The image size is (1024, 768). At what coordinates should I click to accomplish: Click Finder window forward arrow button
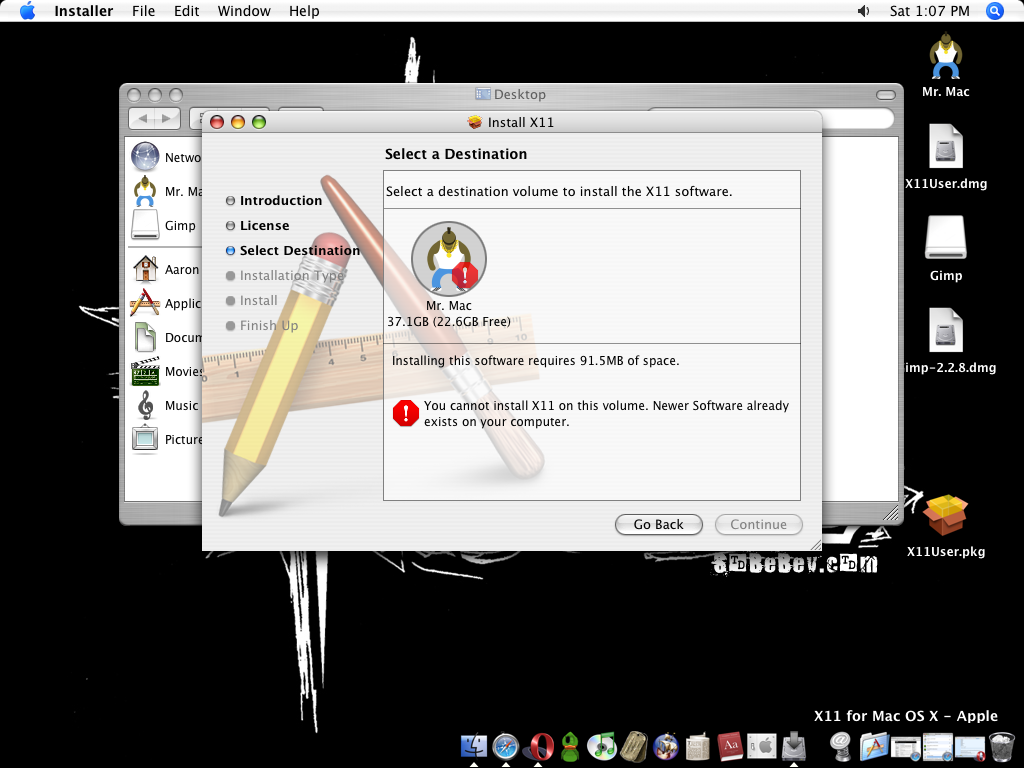tap(167, 118)
